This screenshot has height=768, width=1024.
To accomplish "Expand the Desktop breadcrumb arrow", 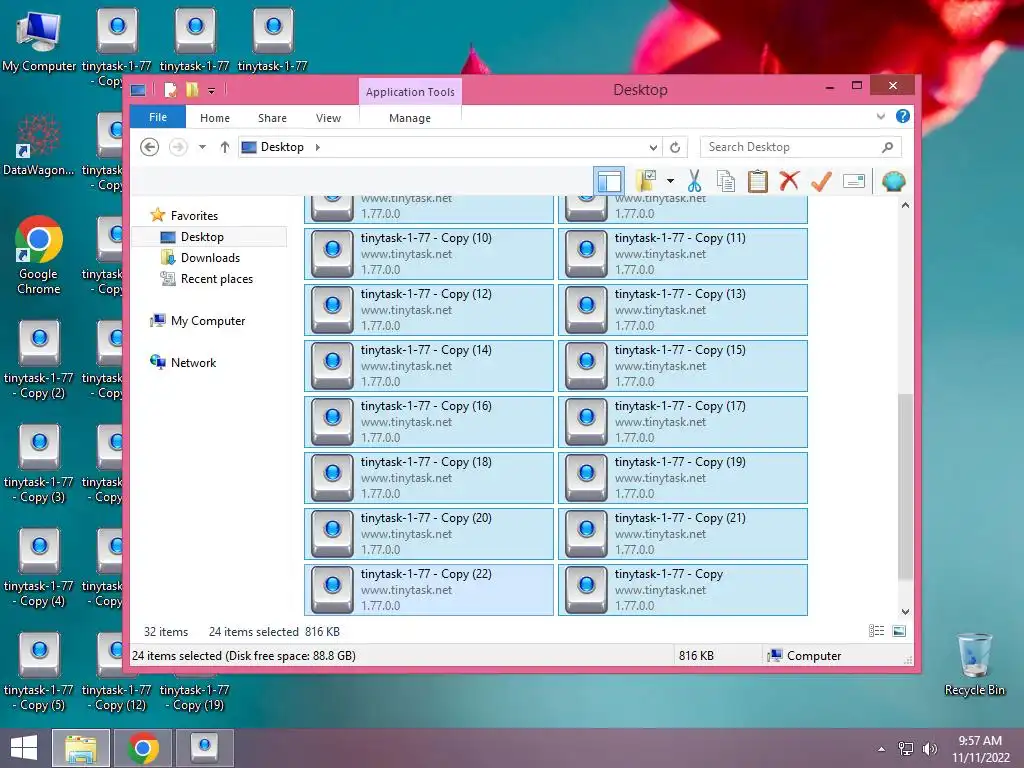I will 317,147.
